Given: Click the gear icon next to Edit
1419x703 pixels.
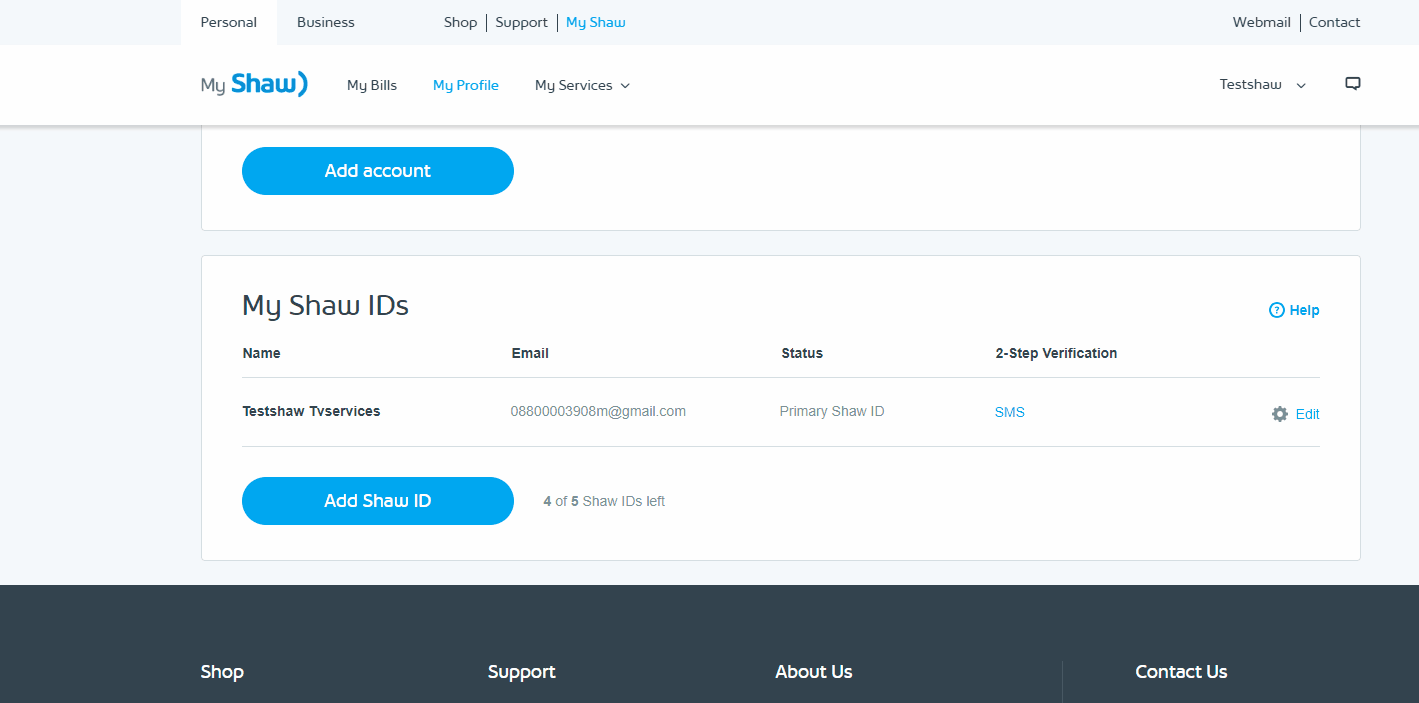Looking at the screenshot, I should [1280, 414].
